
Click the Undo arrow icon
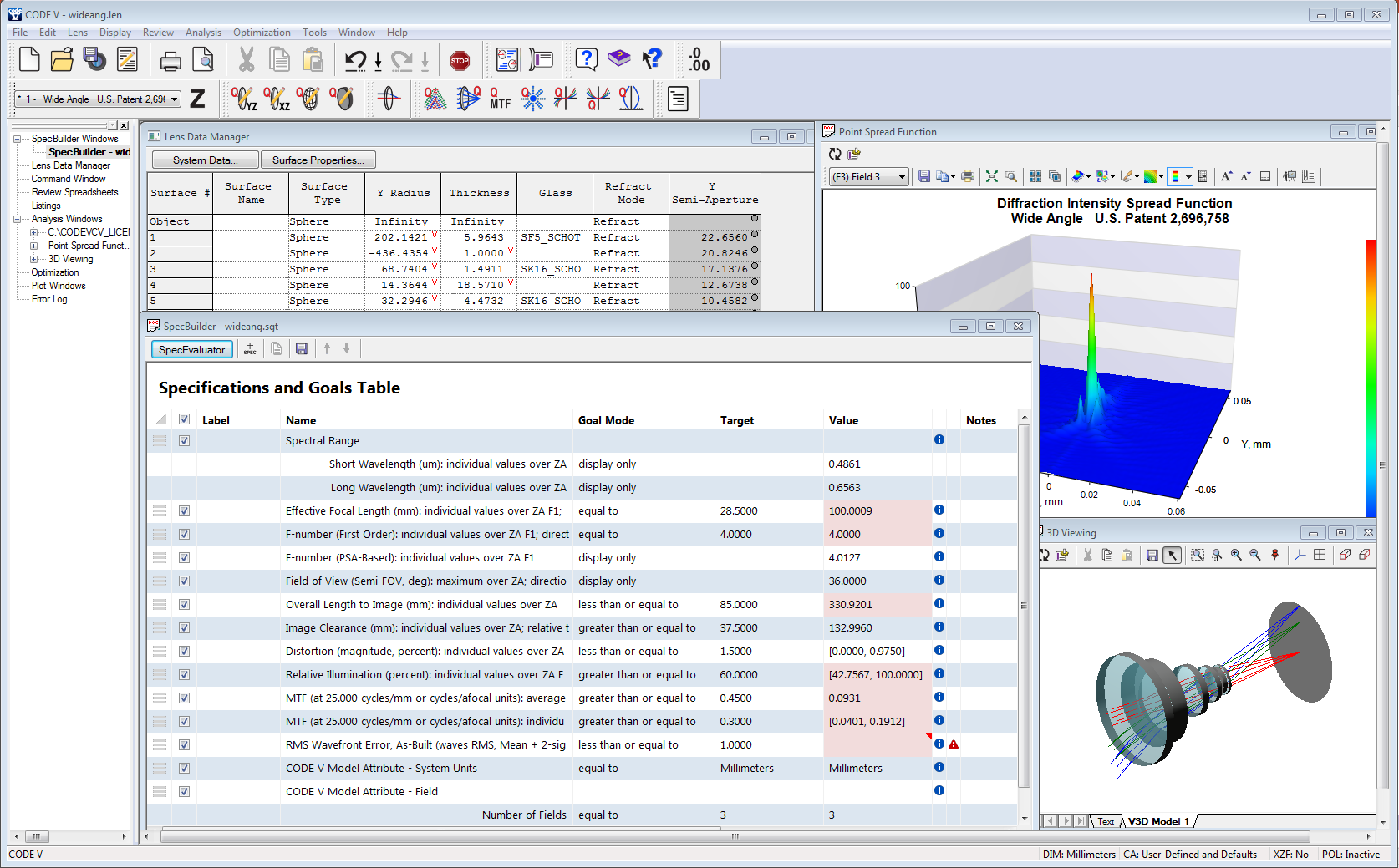pyautogui.click(x=355, y=60)
